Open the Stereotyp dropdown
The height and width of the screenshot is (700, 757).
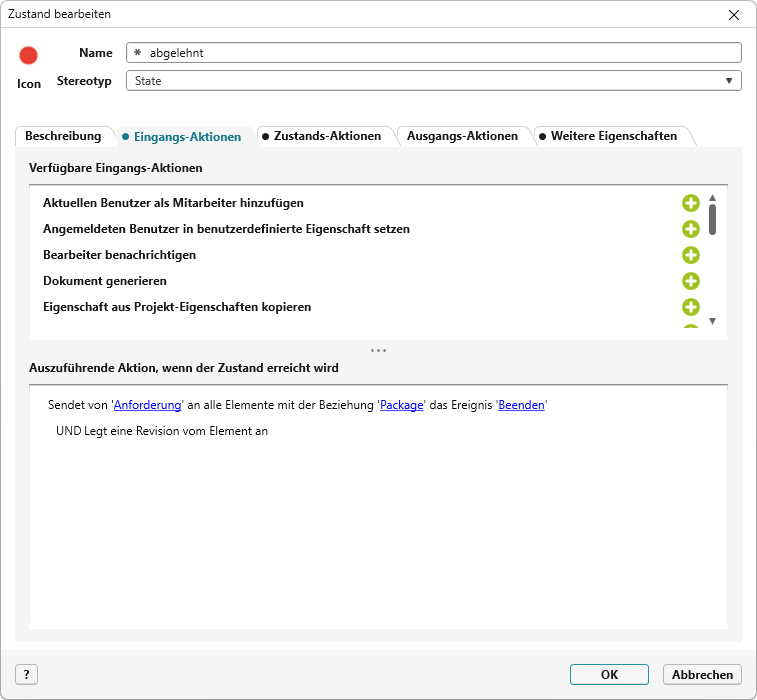point(433,81)
